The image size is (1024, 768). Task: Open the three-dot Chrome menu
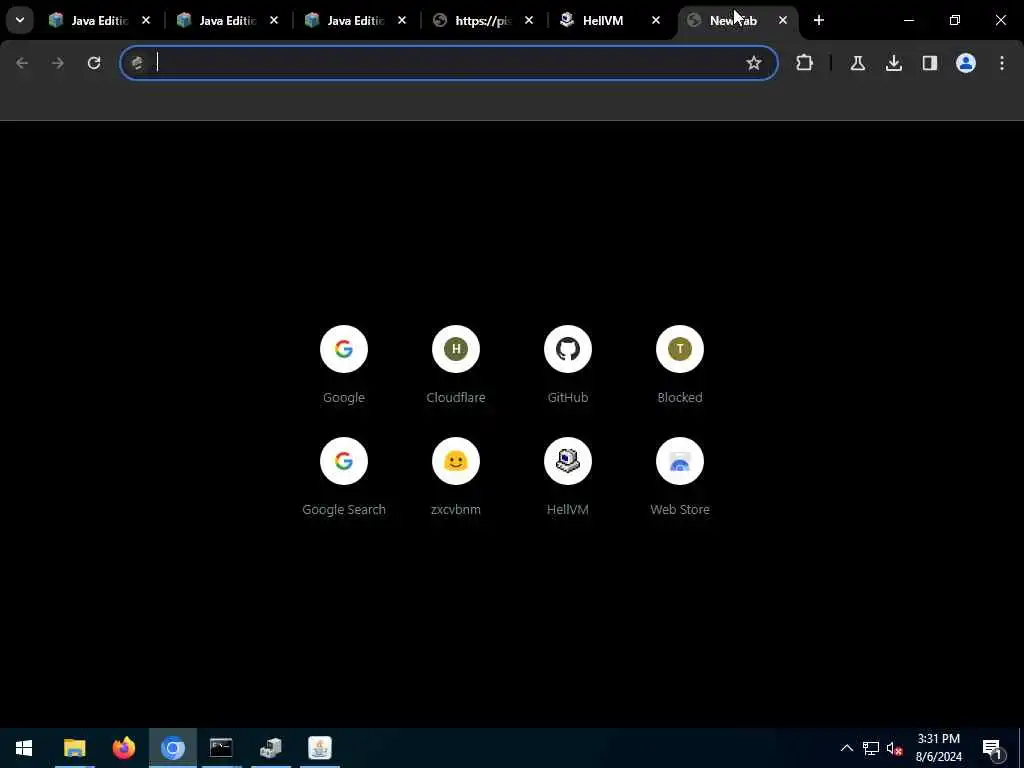tap(1002, 63)
